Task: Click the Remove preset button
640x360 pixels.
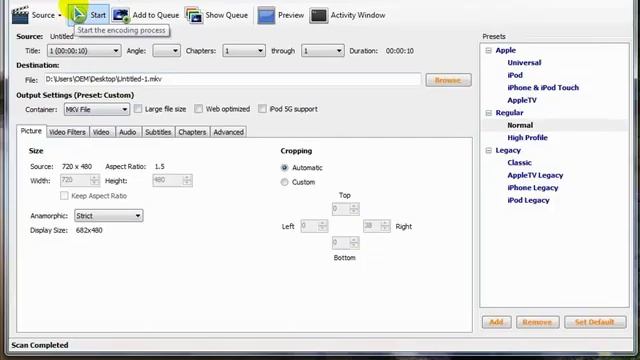Action: [x=537, y=322]
